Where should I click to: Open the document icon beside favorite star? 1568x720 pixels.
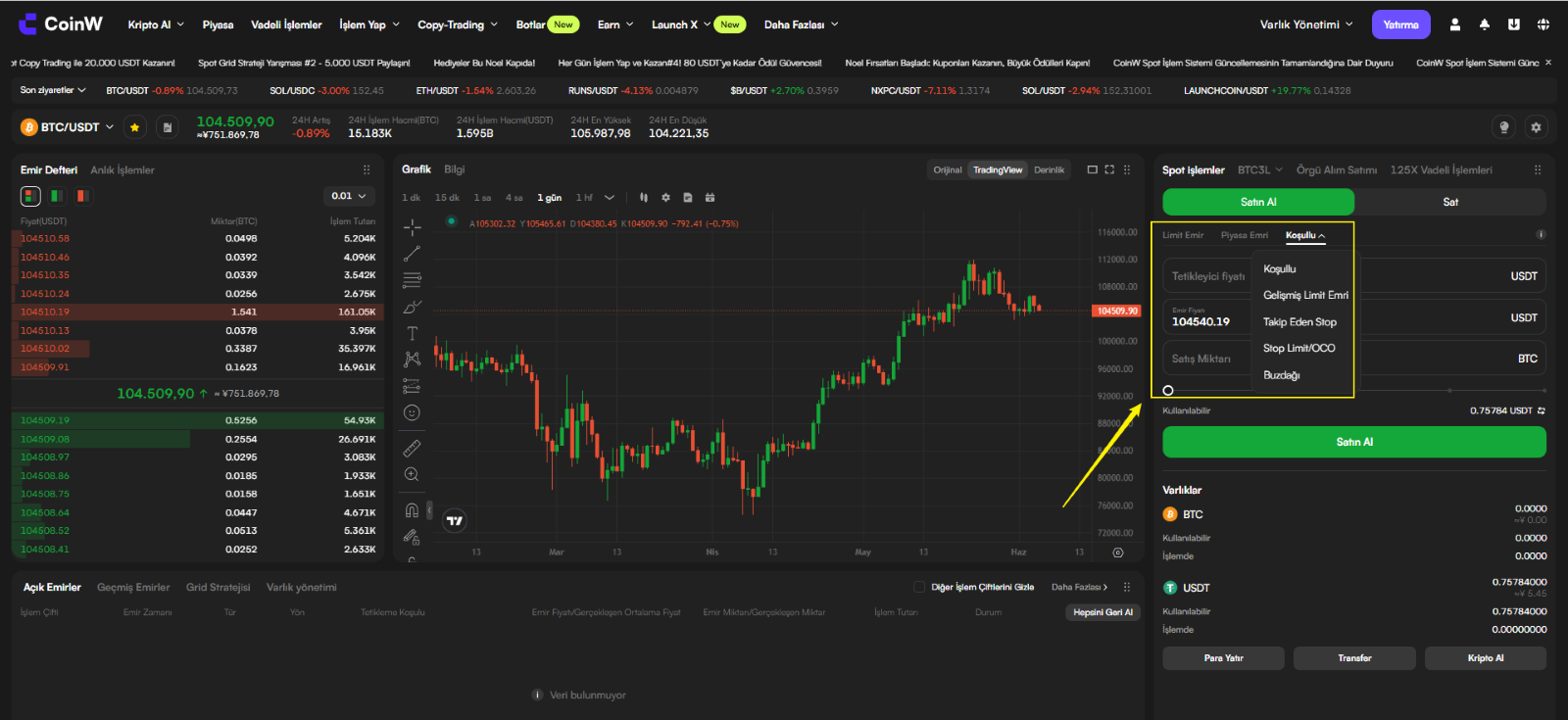[168, 127]
